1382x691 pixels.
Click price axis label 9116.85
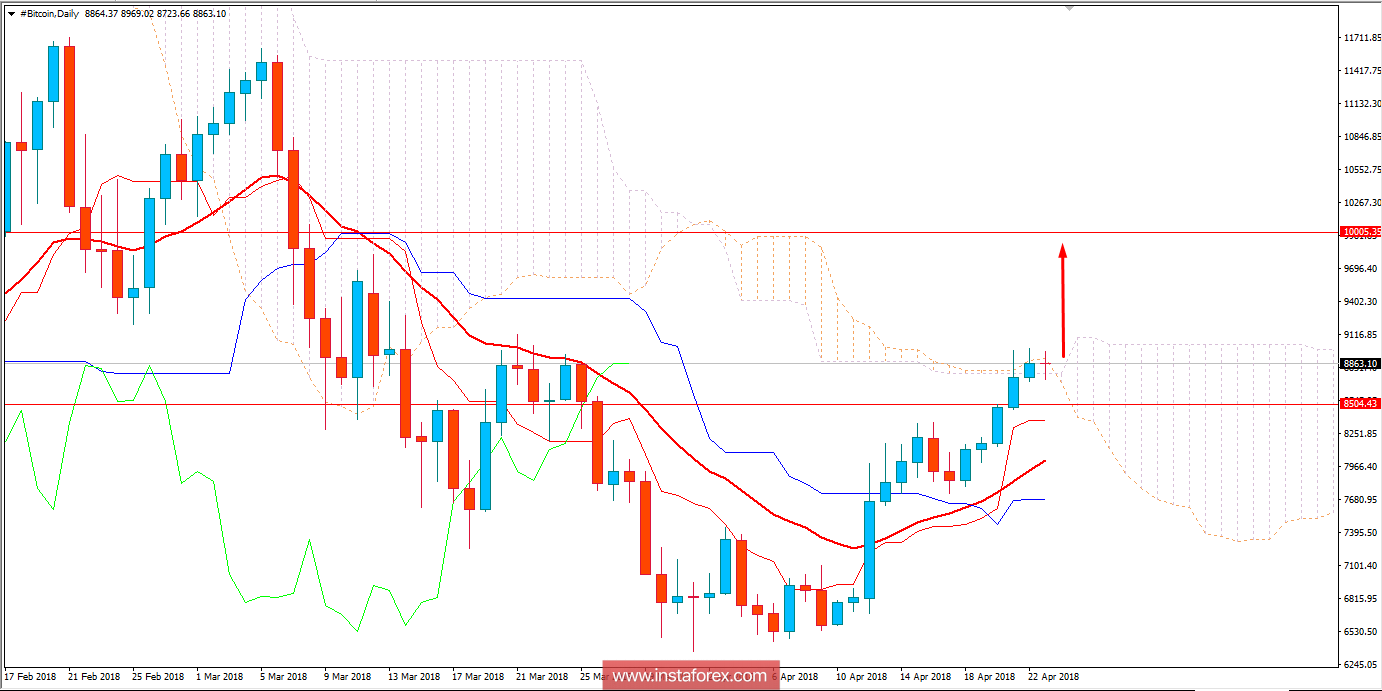click(1363, 335)
